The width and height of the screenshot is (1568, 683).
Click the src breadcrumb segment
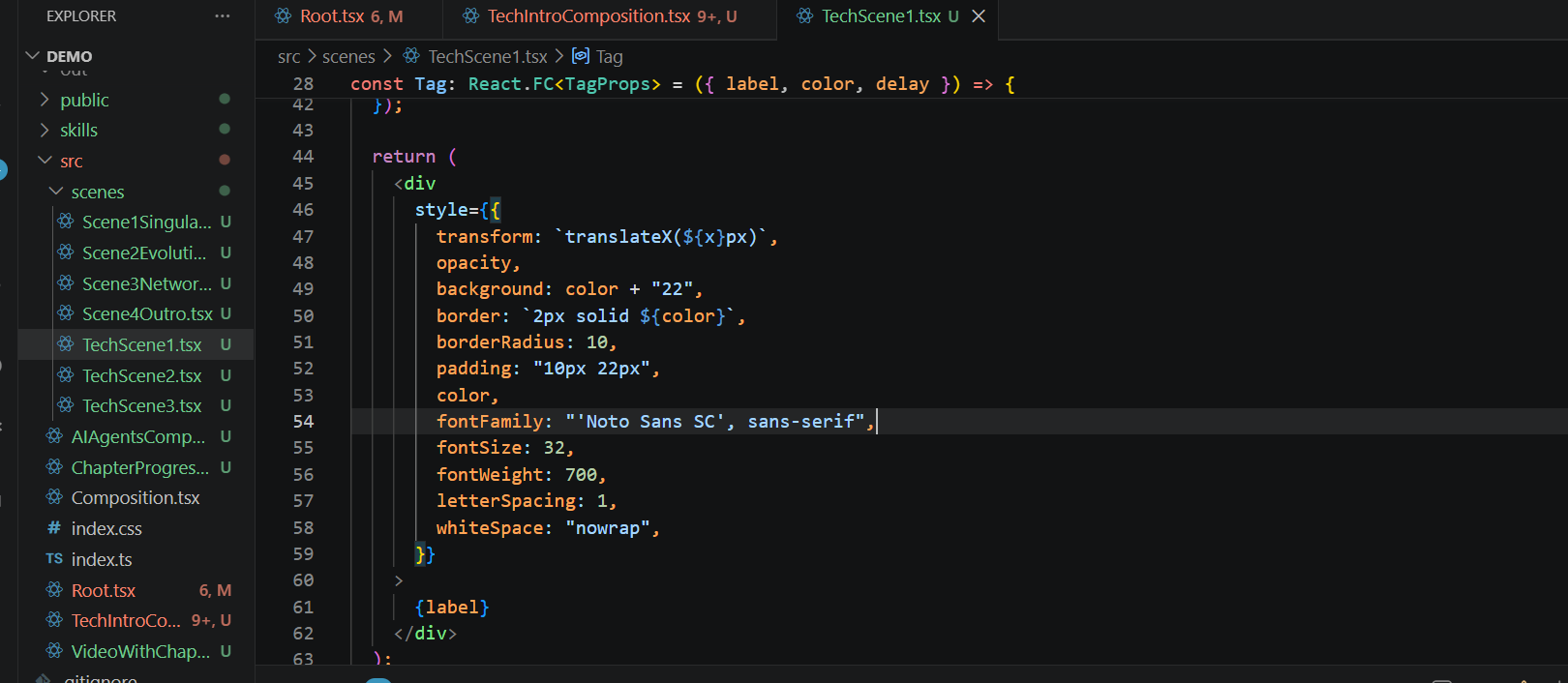click(288, 57)
